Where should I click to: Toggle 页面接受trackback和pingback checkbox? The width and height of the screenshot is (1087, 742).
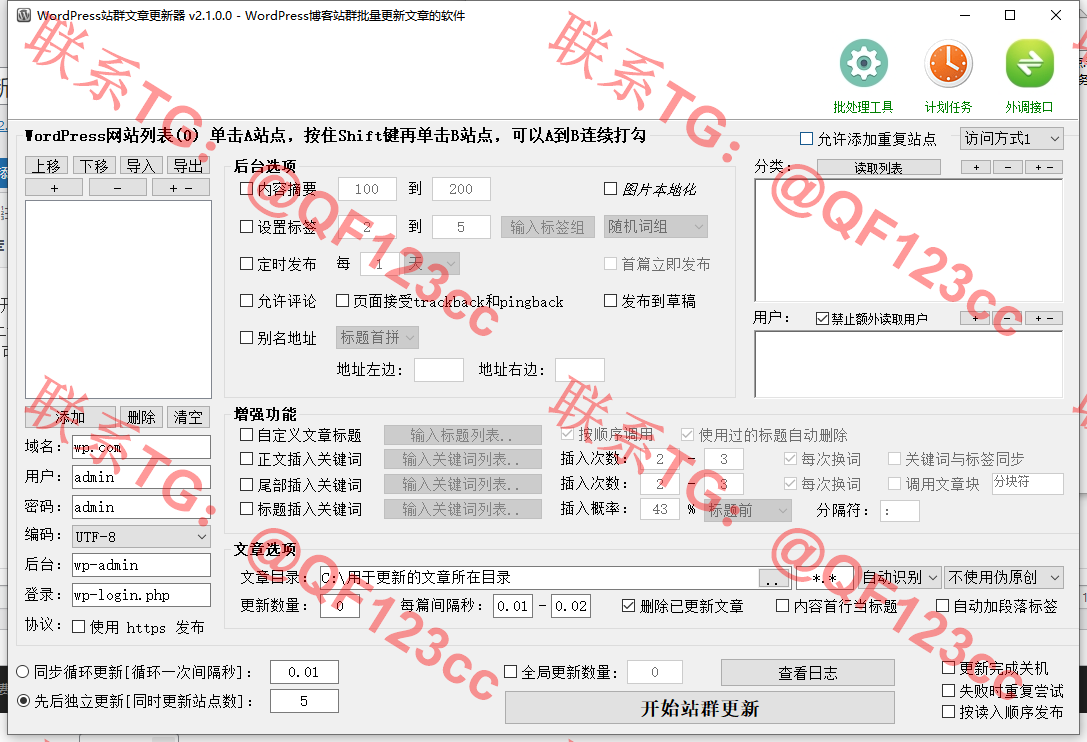point(342,301)
